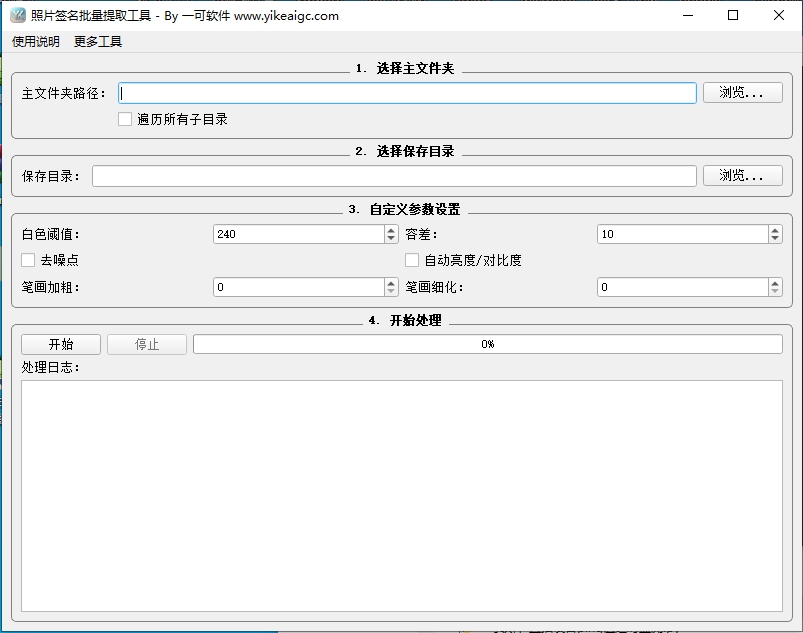This screenshot has height=633, width=803.
Task: Increase 笔画加粗 with the up arrow
Action: [391, 283]
